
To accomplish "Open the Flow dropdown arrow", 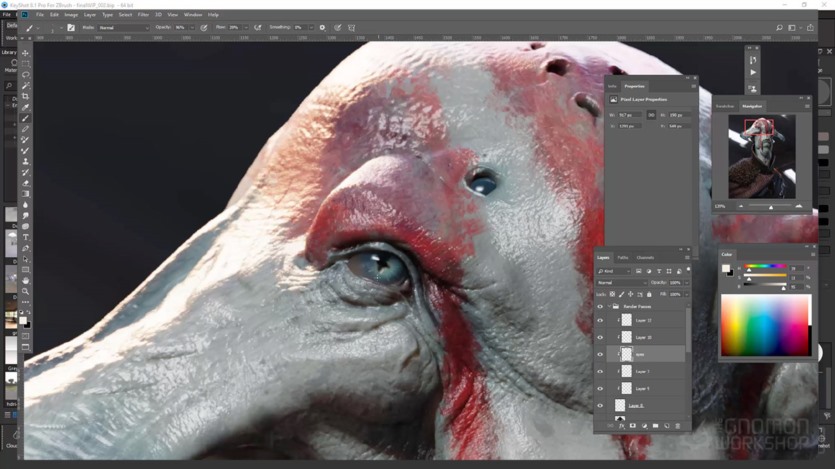I will [x=245, y=28].
